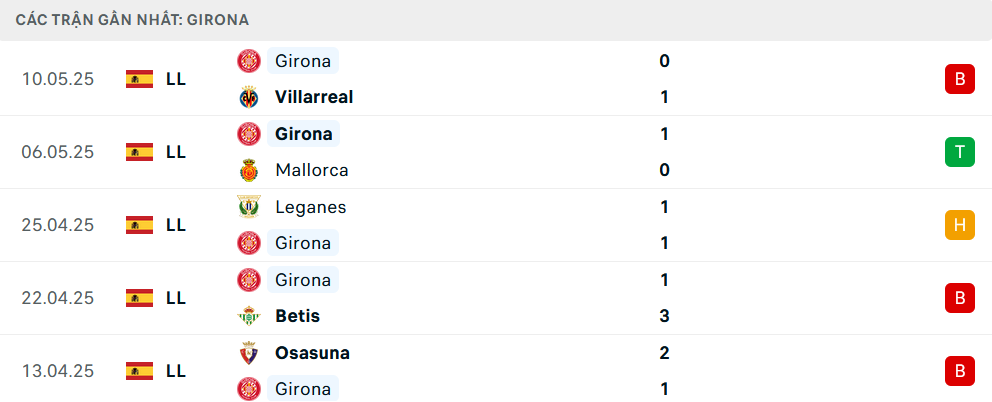Open the Villarreal team link

pyautogui.click(x=314, y=97)
